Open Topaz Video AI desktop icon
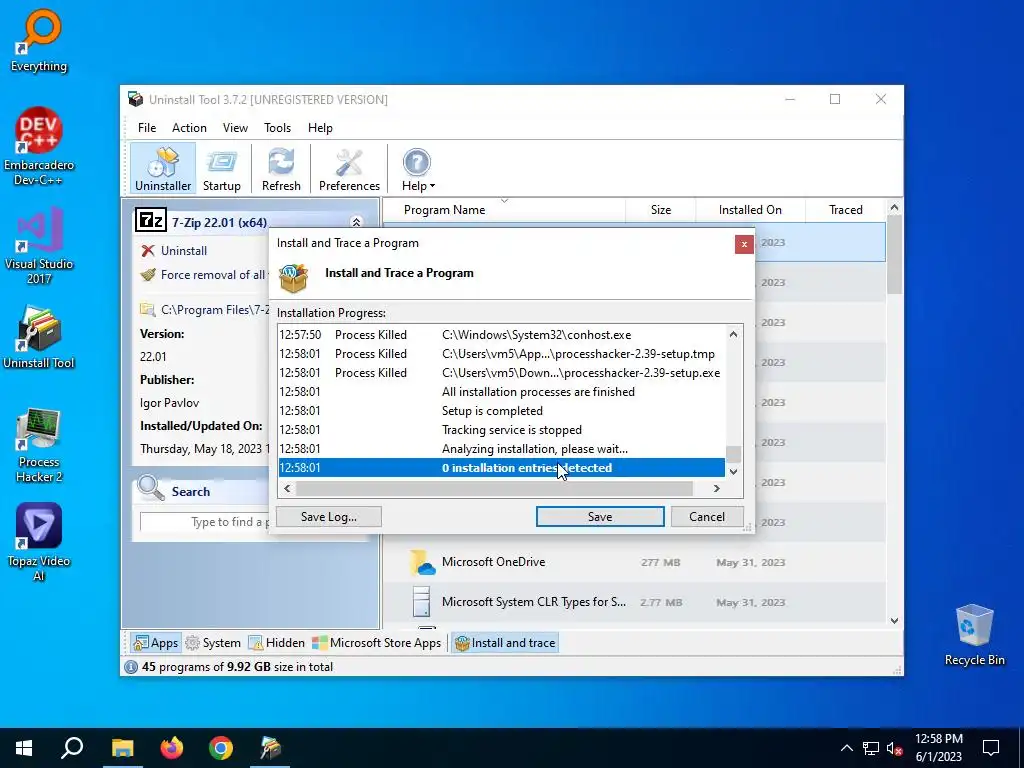1024x768 pixels. 39,542
